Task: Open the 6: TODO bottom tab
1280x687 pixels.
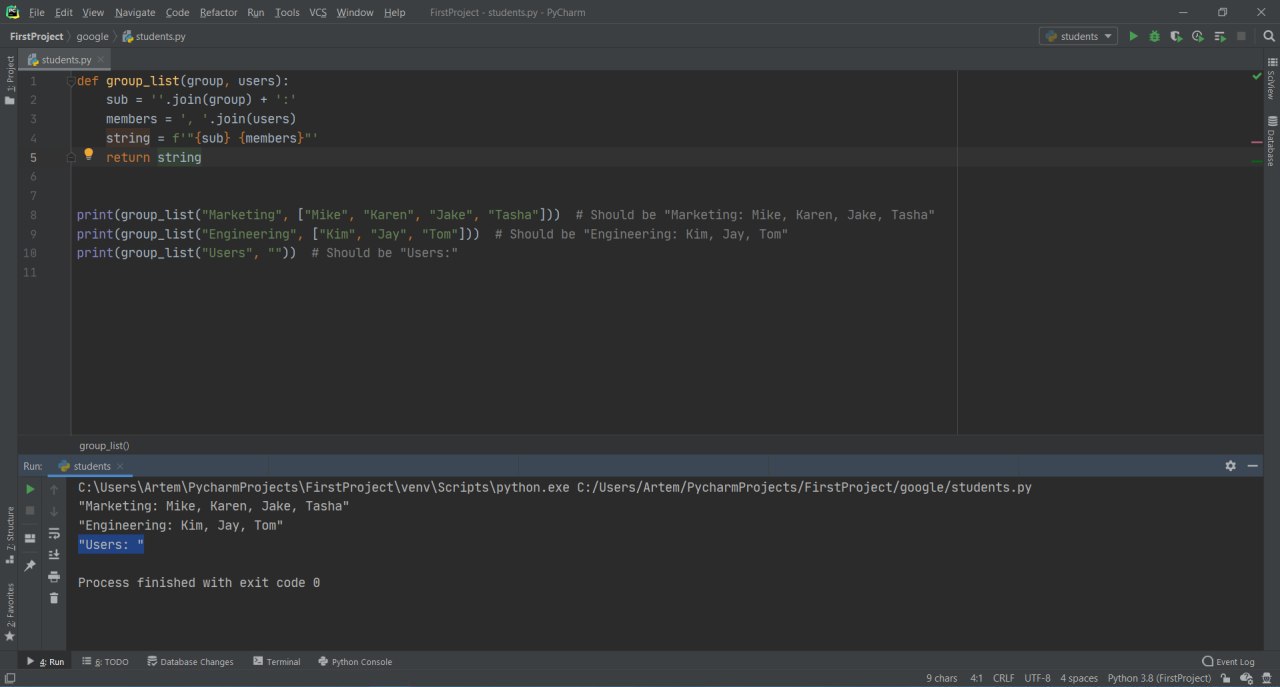Action: (x=106, y=662)
